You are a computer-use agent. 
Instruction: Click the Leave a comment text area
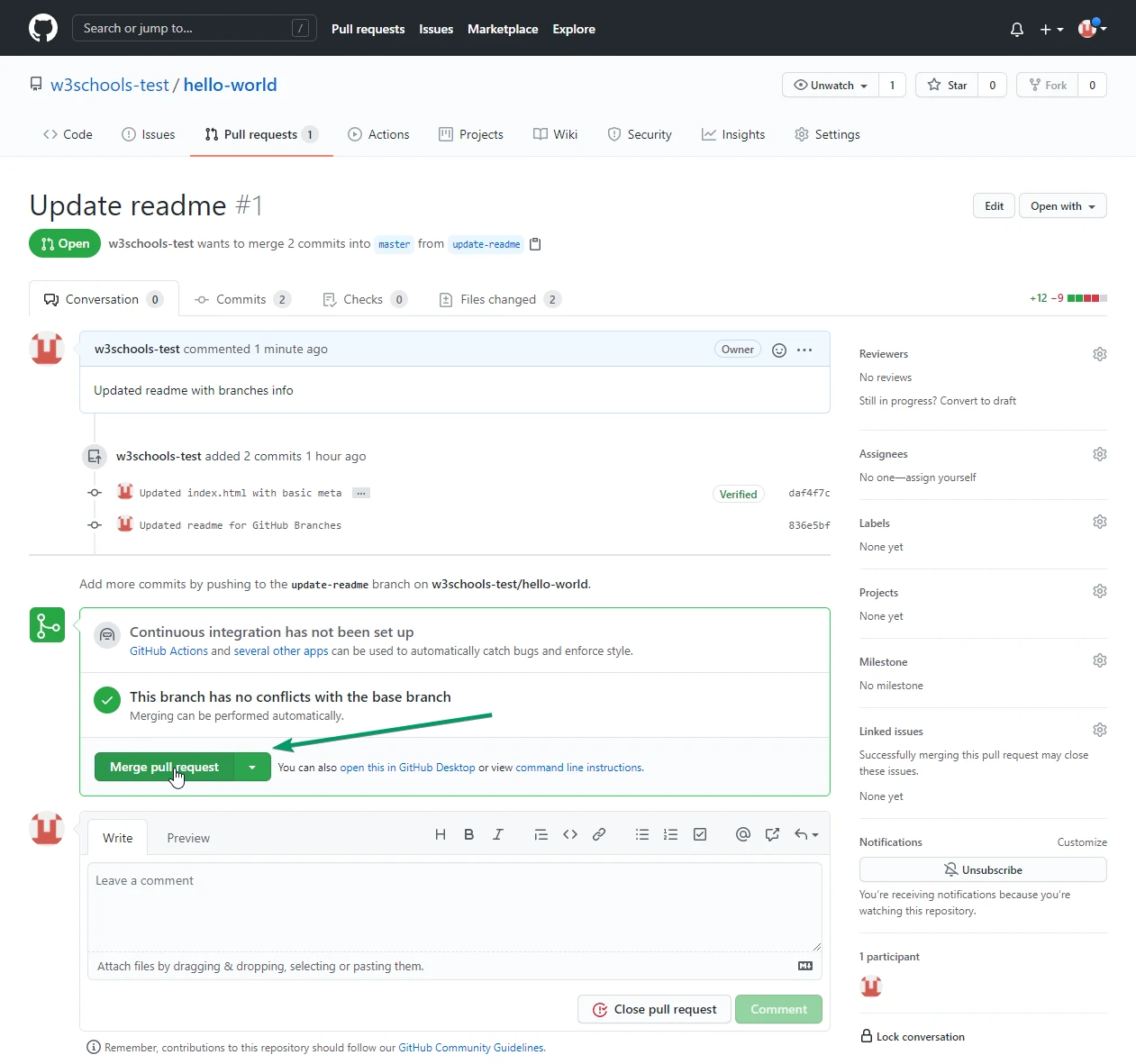(454, 905)
